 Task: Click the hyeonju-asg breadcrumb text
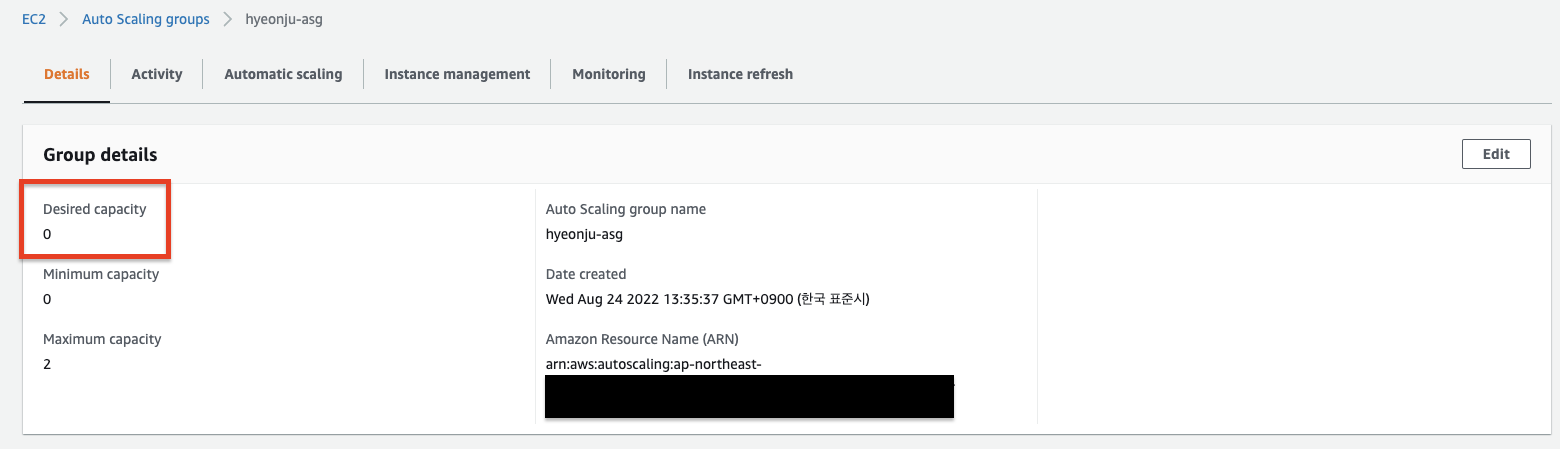tap(284, 19)
